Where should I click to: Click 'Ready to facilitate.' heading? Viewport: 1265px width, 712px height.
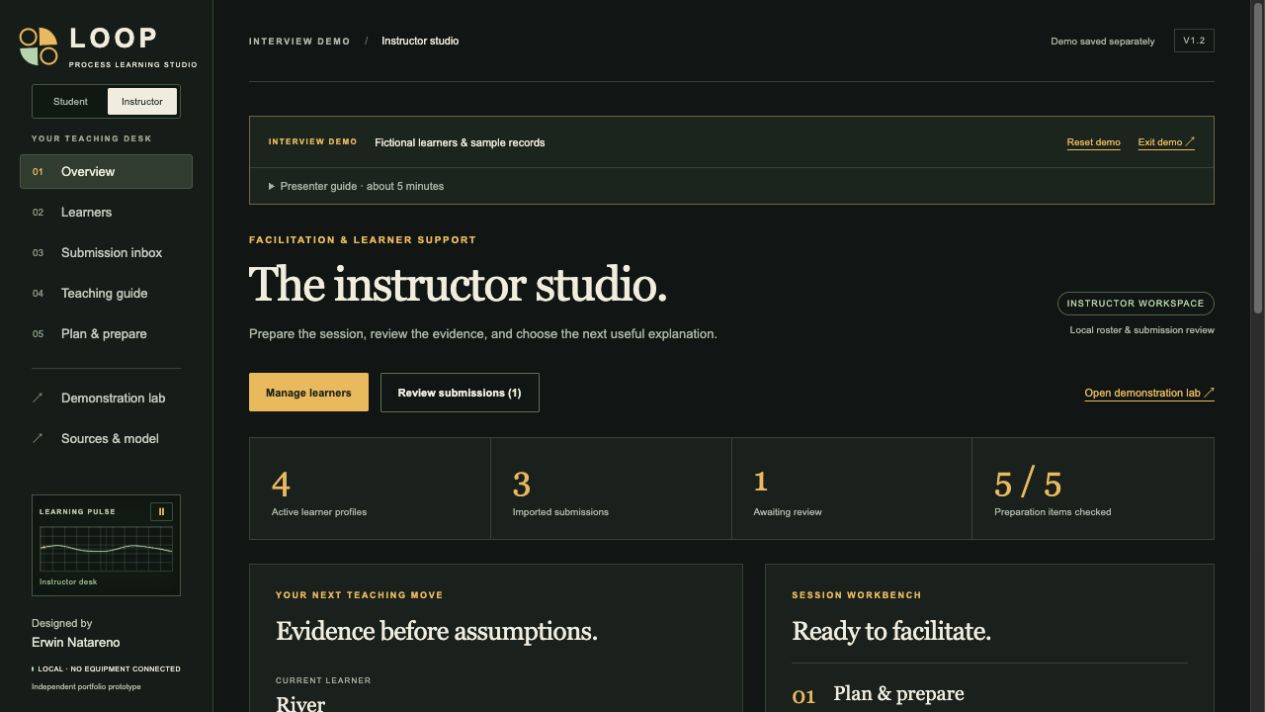point(891,631)
